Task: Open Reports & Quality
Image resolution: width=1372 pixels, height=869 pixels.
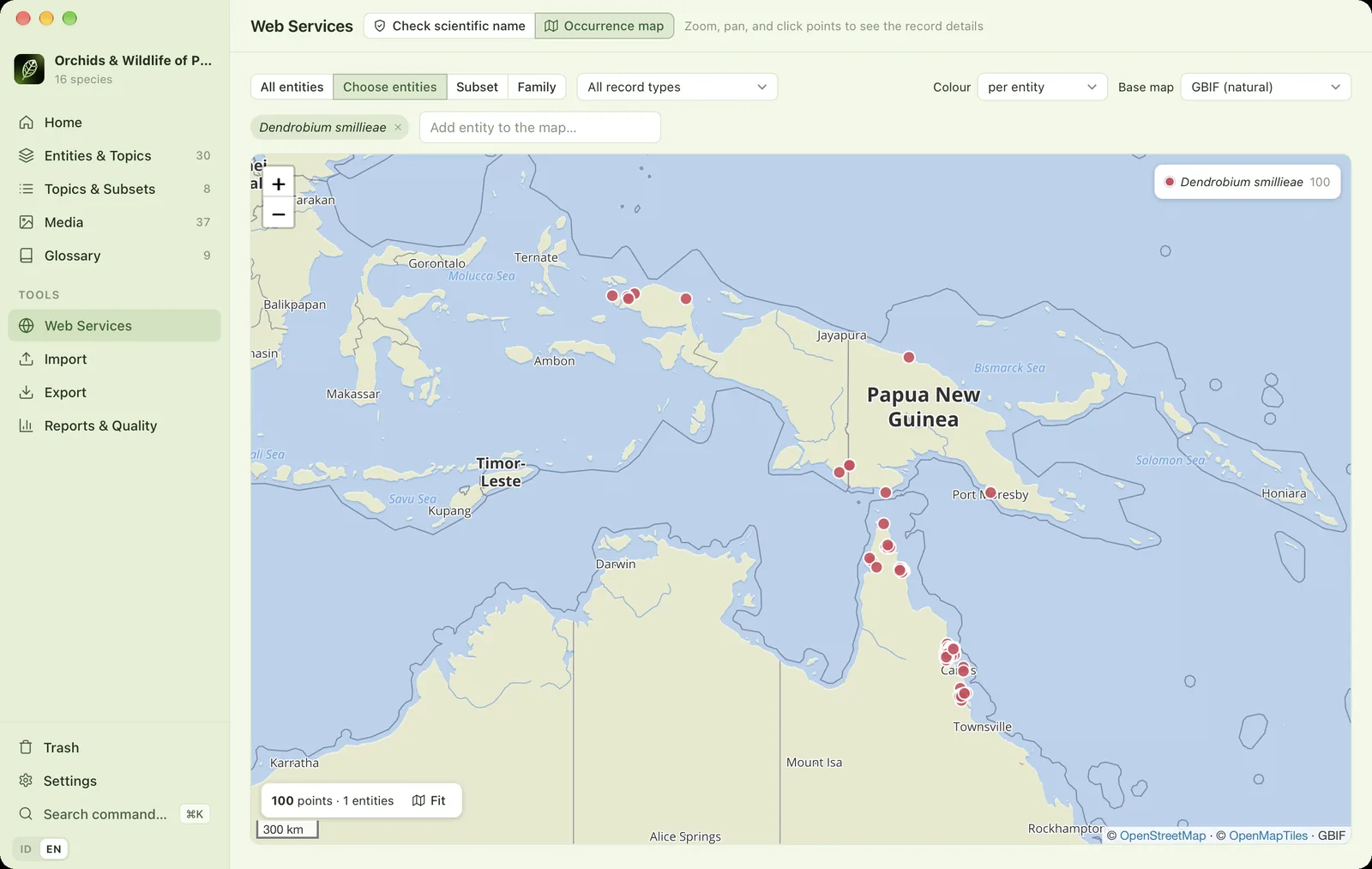Action: [x=115, y=426]
